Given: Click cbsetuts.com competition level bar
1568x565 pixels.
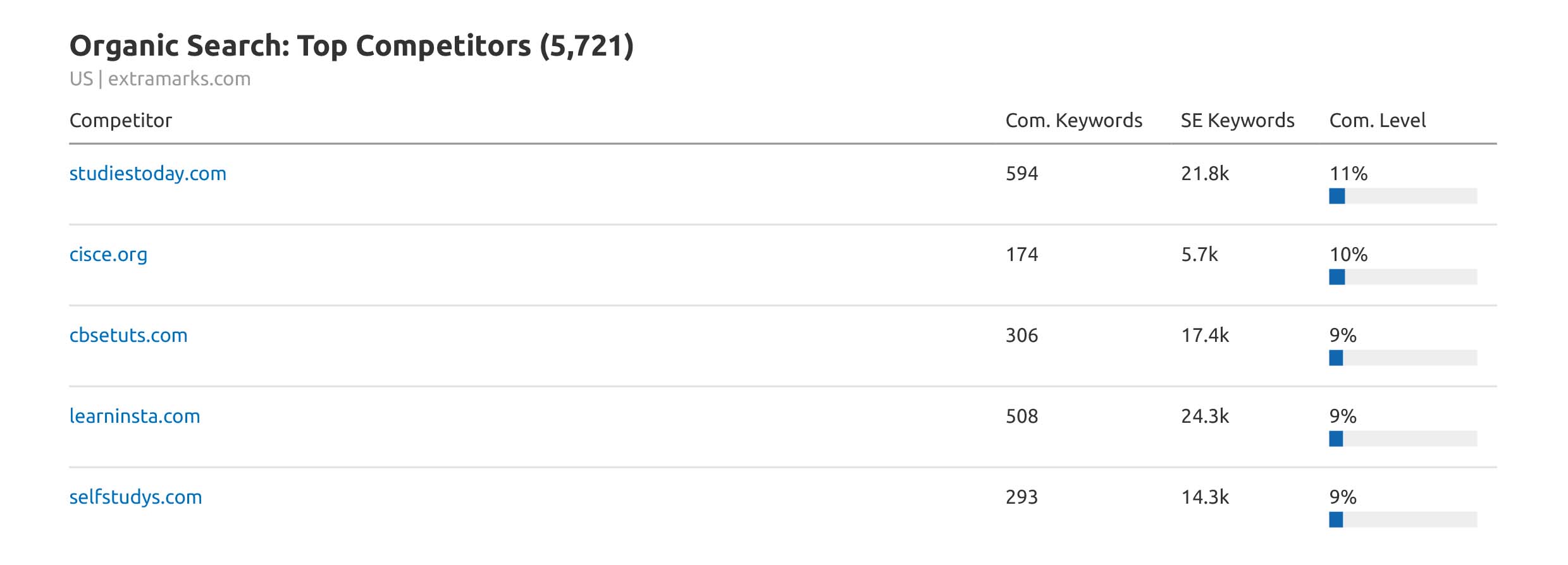Looking at the screenshot, I should [1402, 358].
